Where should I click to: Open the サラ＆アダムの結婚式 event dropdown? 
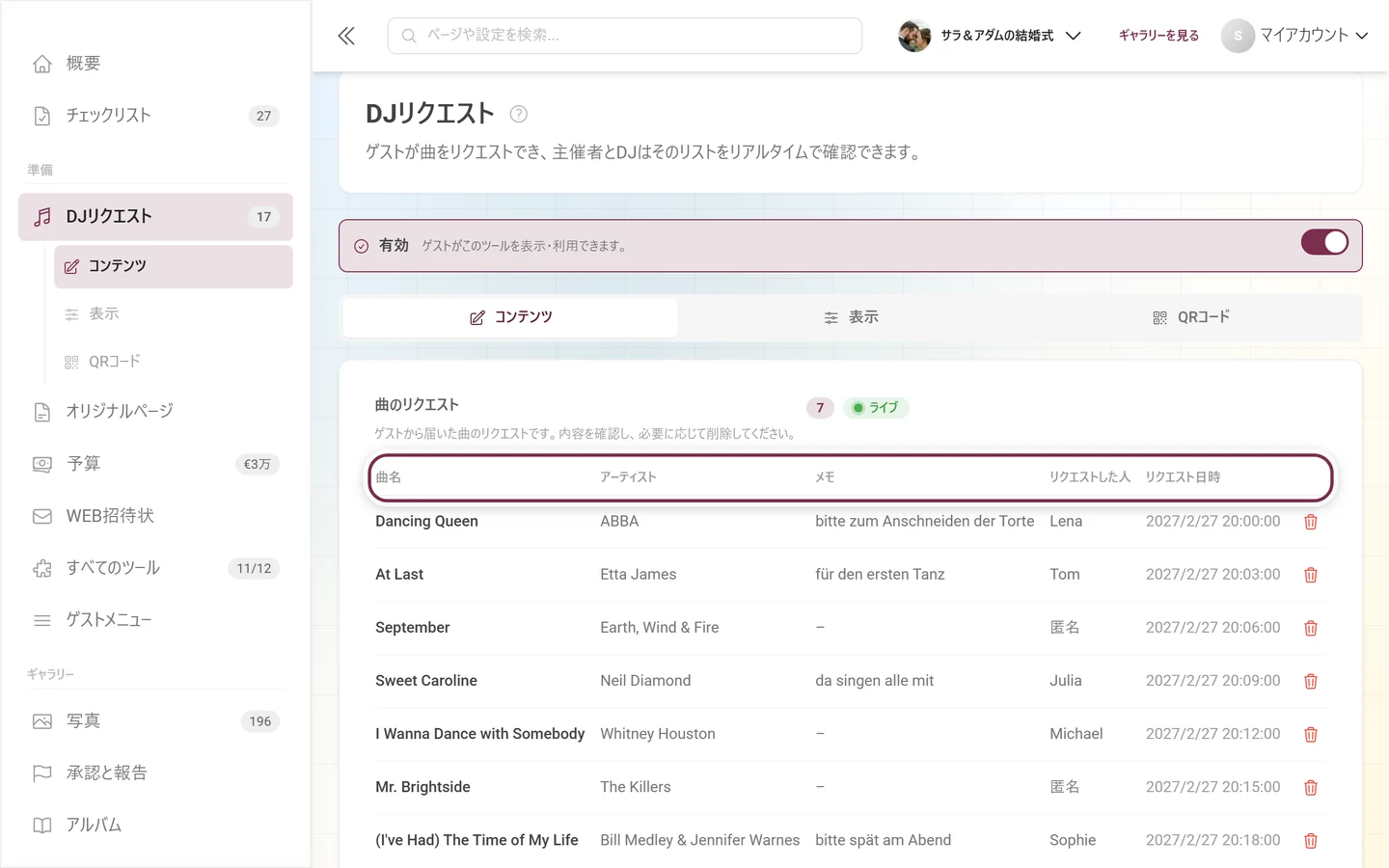pos(990,36)
